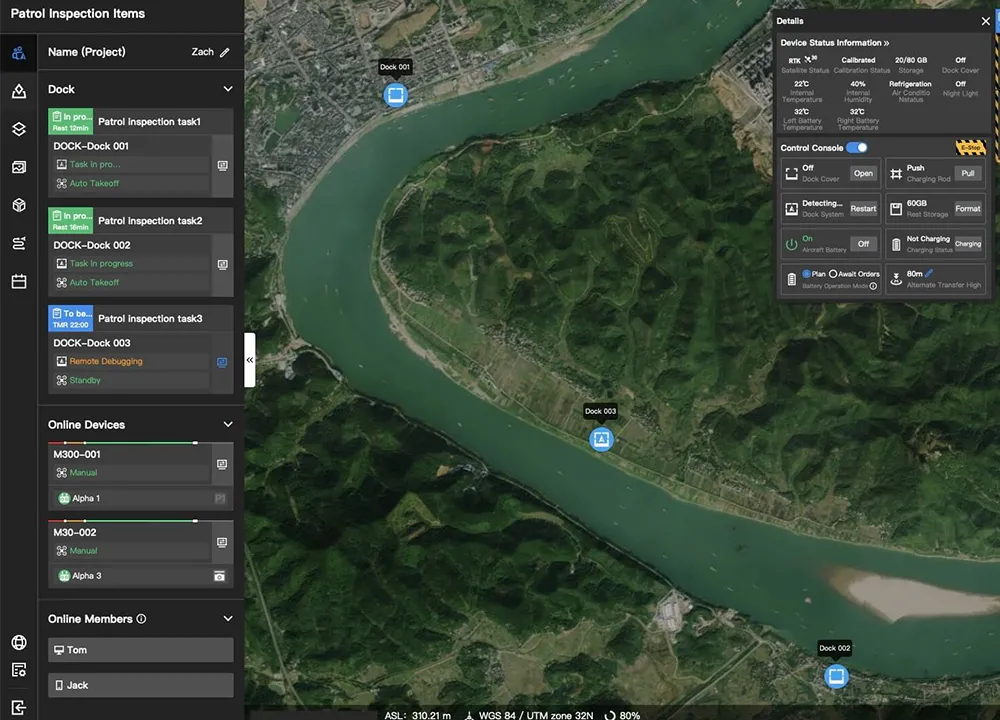Collapse the Online Devices section
This screenshot has height=720, width=1000.
click(x=228, y=425)
